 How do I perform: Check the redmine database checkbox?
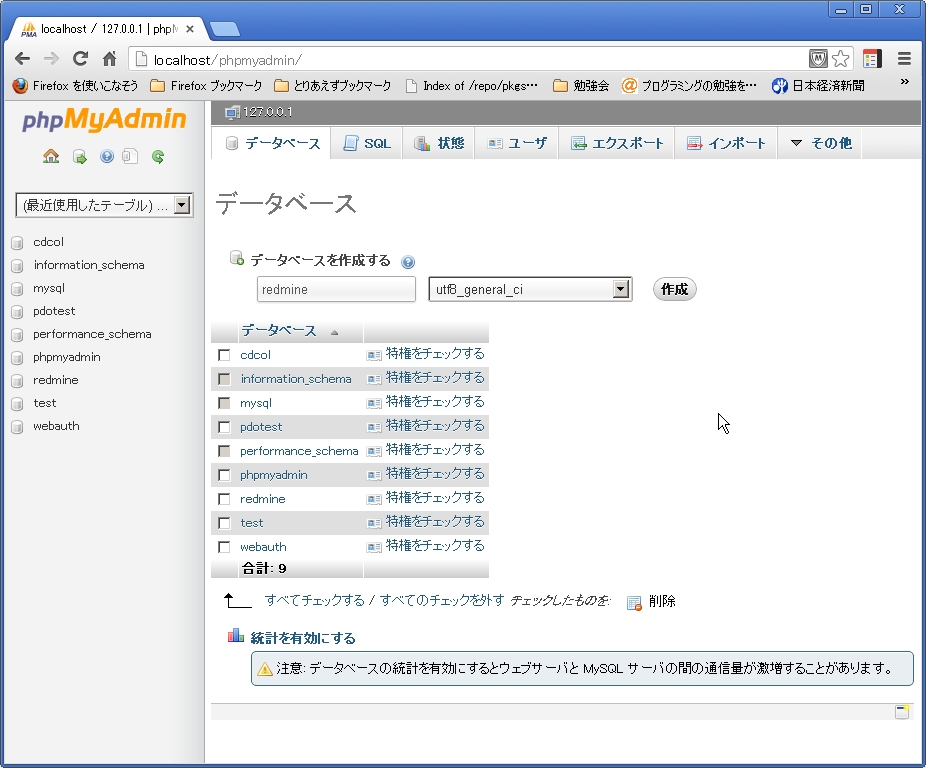224,499
